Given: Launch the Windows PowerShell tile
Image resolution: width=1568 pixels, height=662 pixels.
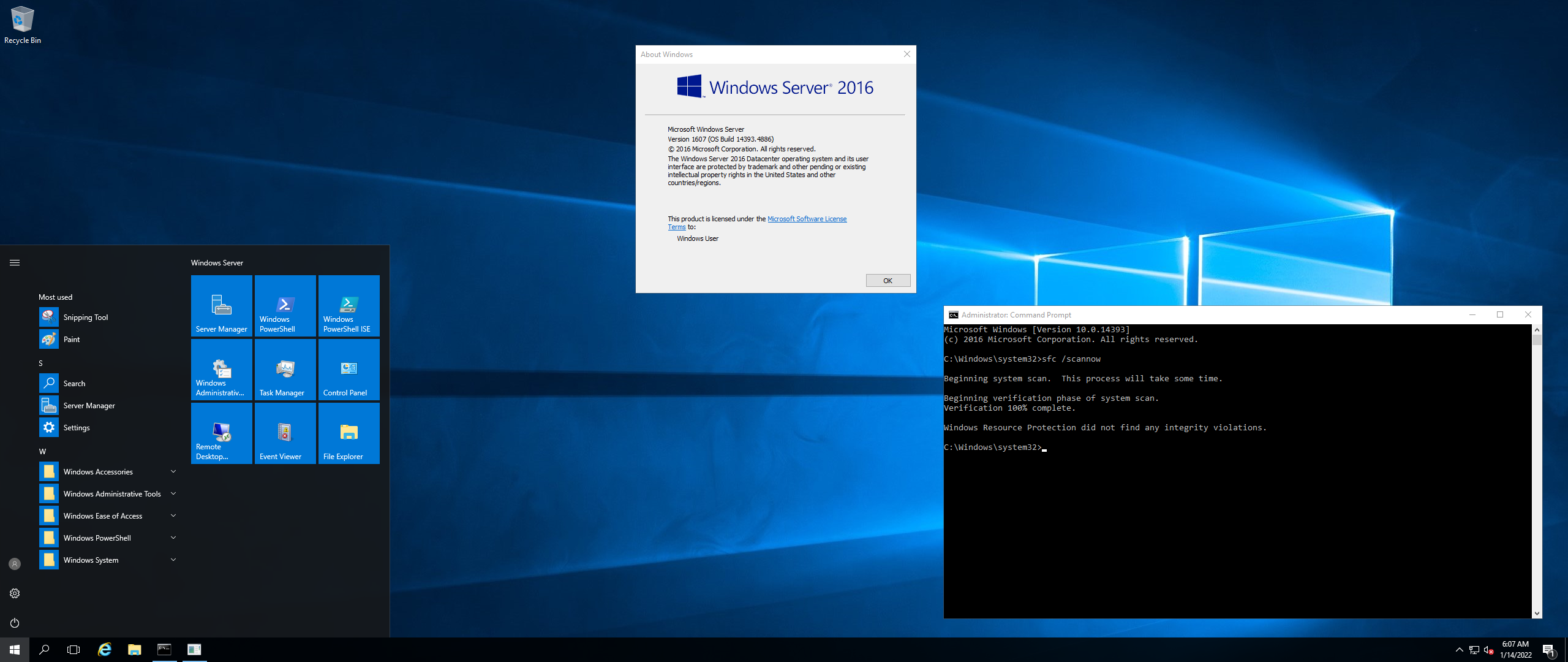Looking at the screenshot, I should (285, 305).
